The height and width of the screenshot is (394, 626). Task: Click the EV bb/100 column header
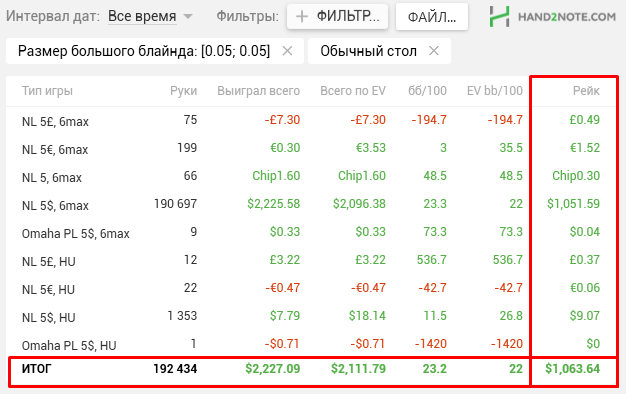(x=495, y=91)
